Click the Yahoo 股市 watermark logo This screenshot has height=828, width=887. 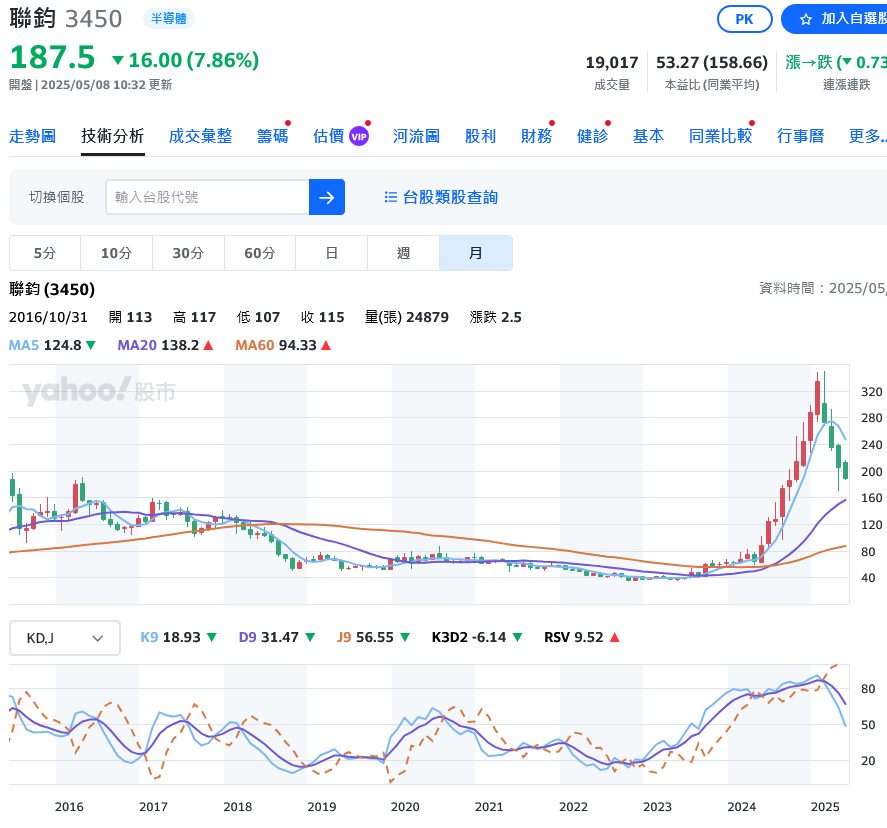pos(99,392)
